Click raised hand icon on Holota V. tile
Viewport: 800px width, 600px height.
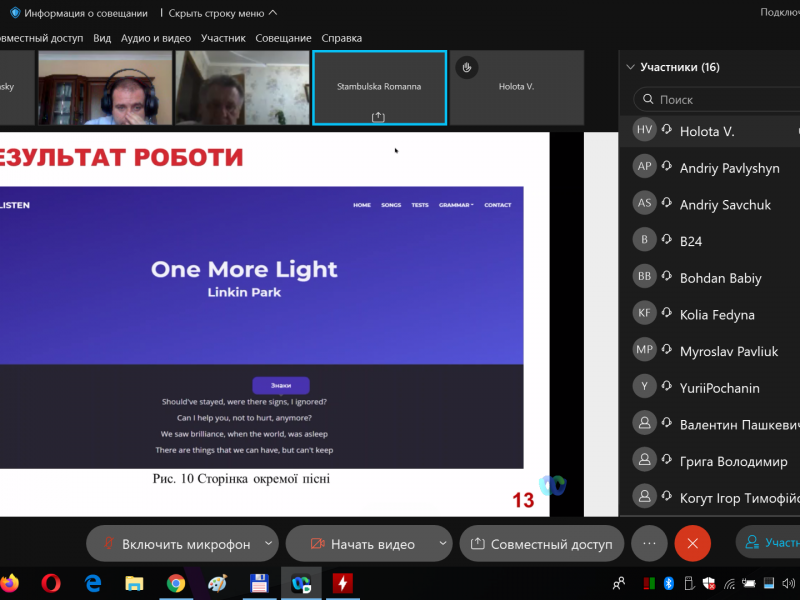click(466, 67)
